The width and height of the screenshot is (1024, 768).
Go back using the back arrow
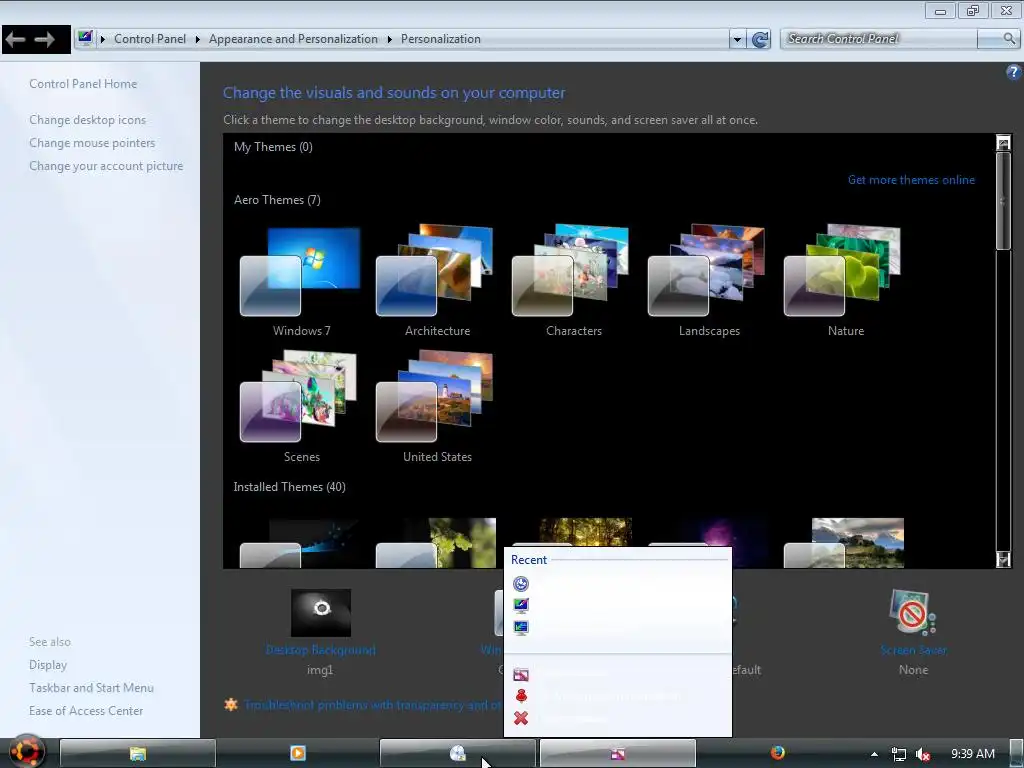(x=16, y=40)
